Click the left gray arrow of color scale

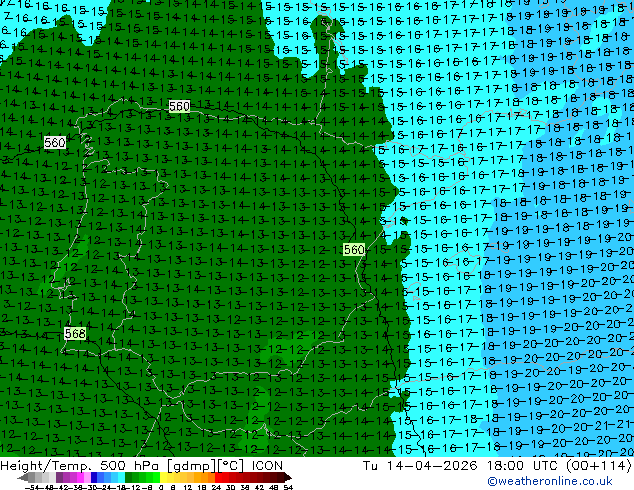[x=23, y=477]
